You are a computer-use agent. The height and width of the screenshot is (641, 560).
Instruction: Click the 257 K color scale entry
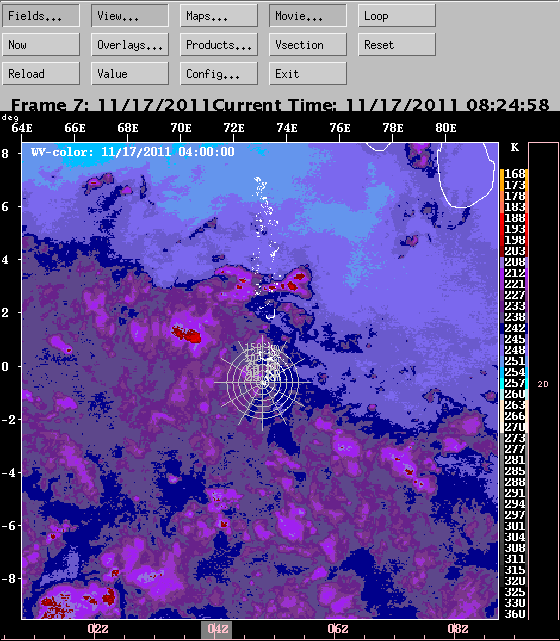(514, 383)
